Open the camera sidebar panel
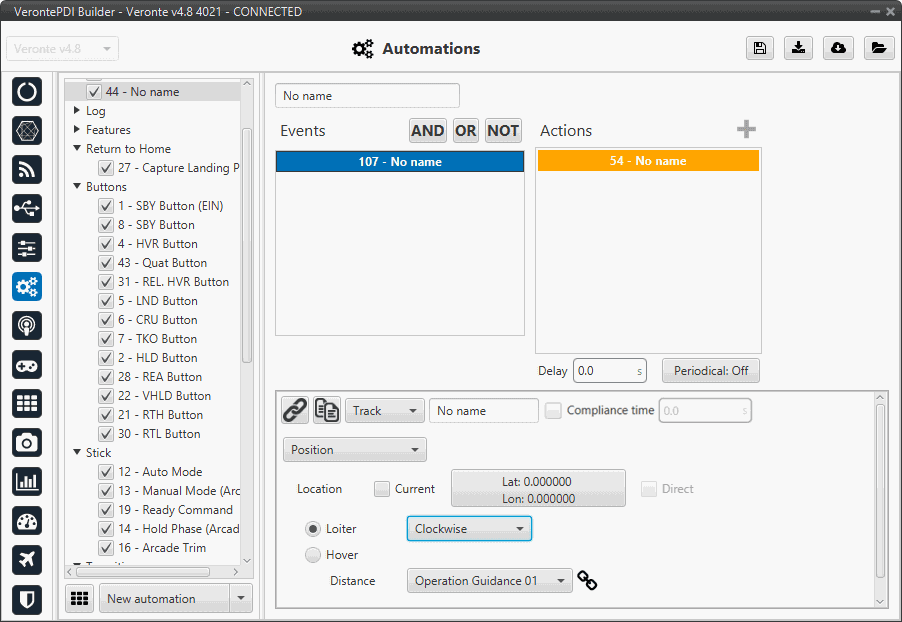Viewport: 902px width, 622px height. [x=27, y=442]
